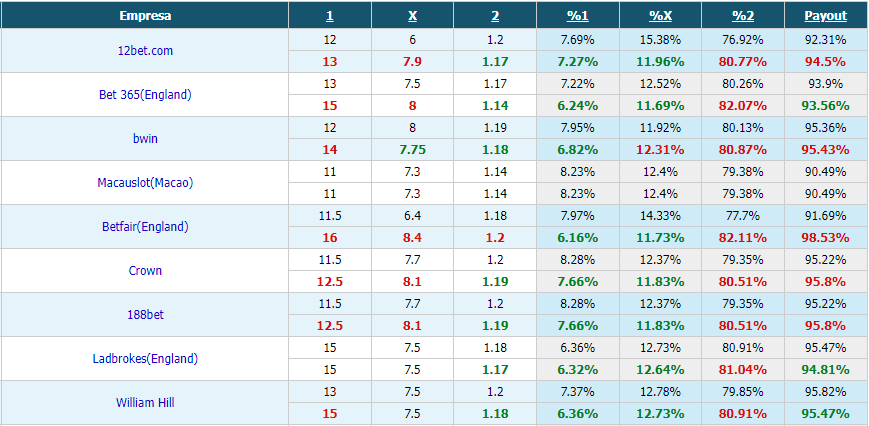869x426 pixels.
Task: Sort by column 2 header
Action: 495,16
